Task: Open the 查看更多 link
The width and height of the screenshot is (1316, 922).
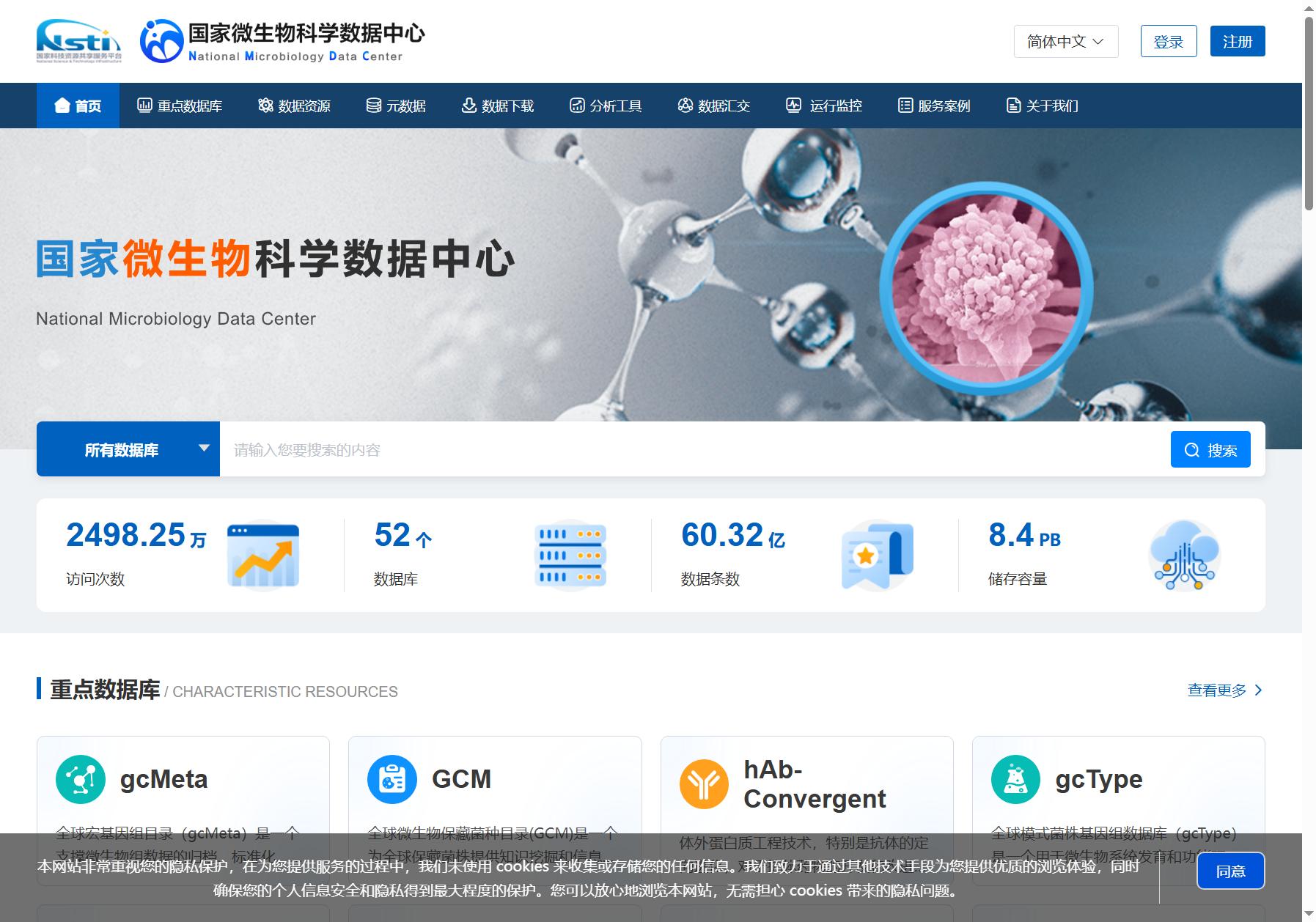Action: pos(1225,690)
